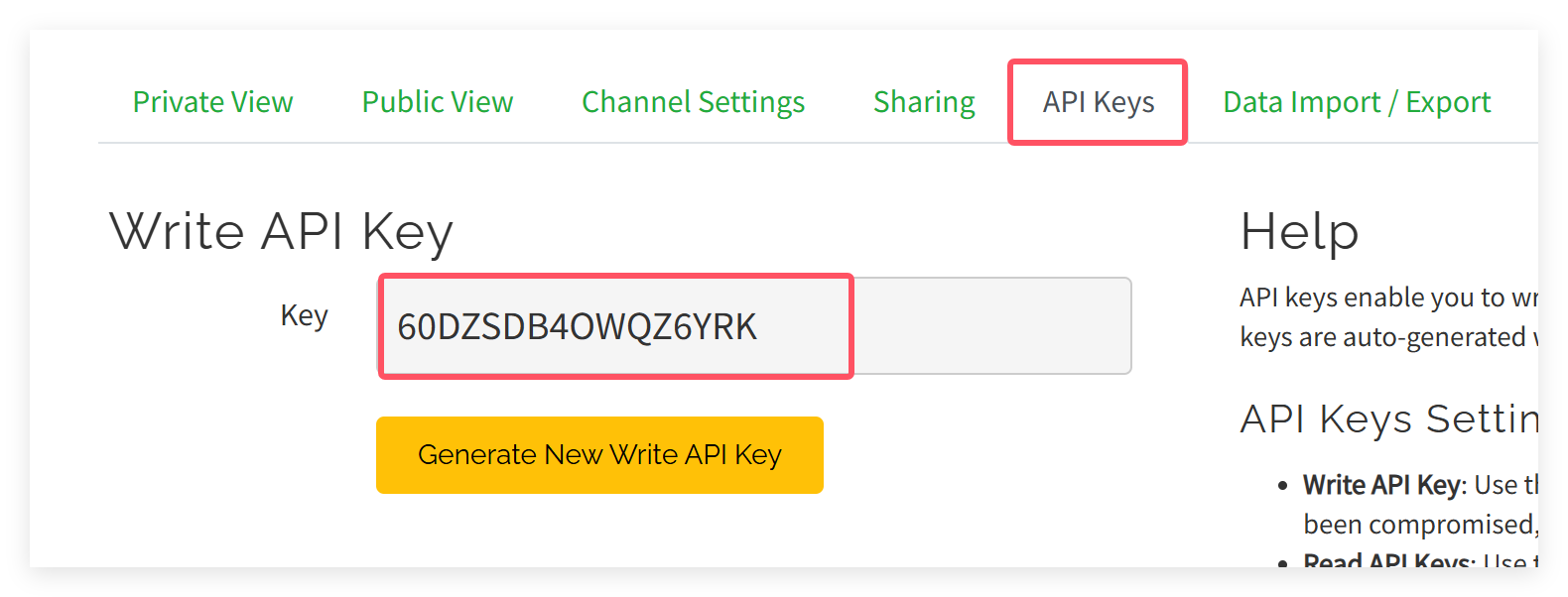Click the Help heading

point(1299,232)
